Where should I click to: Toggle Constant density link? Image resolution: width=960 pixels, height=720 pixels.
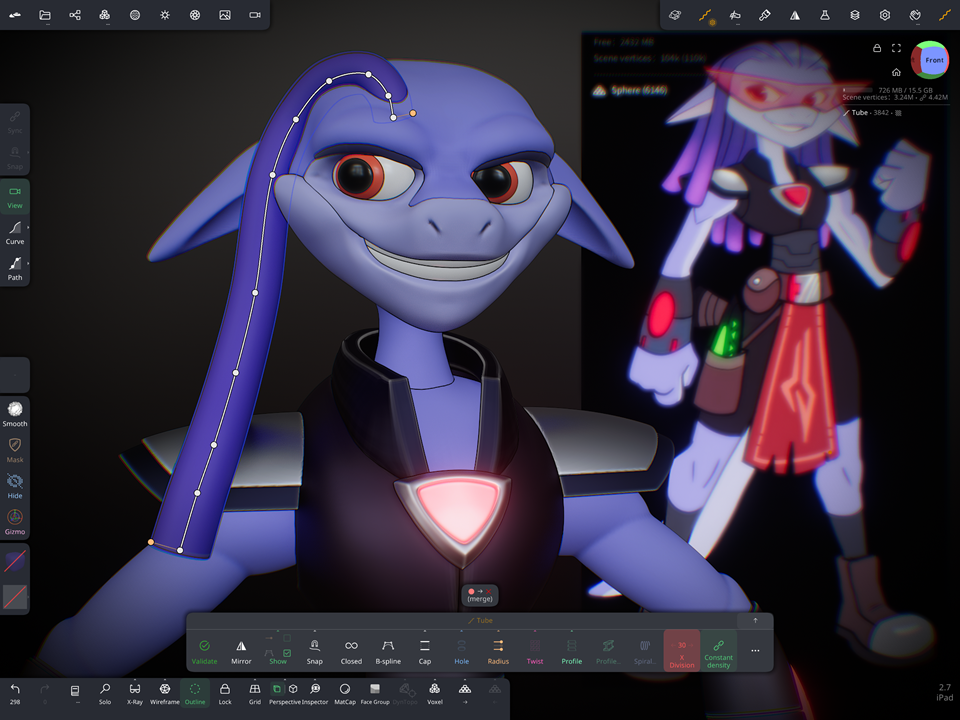tap(719, 651)
